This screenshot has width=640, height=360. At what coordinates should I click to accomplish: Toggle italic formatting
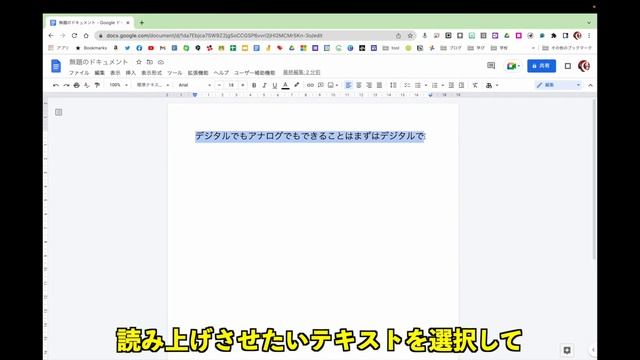point(264,85)
